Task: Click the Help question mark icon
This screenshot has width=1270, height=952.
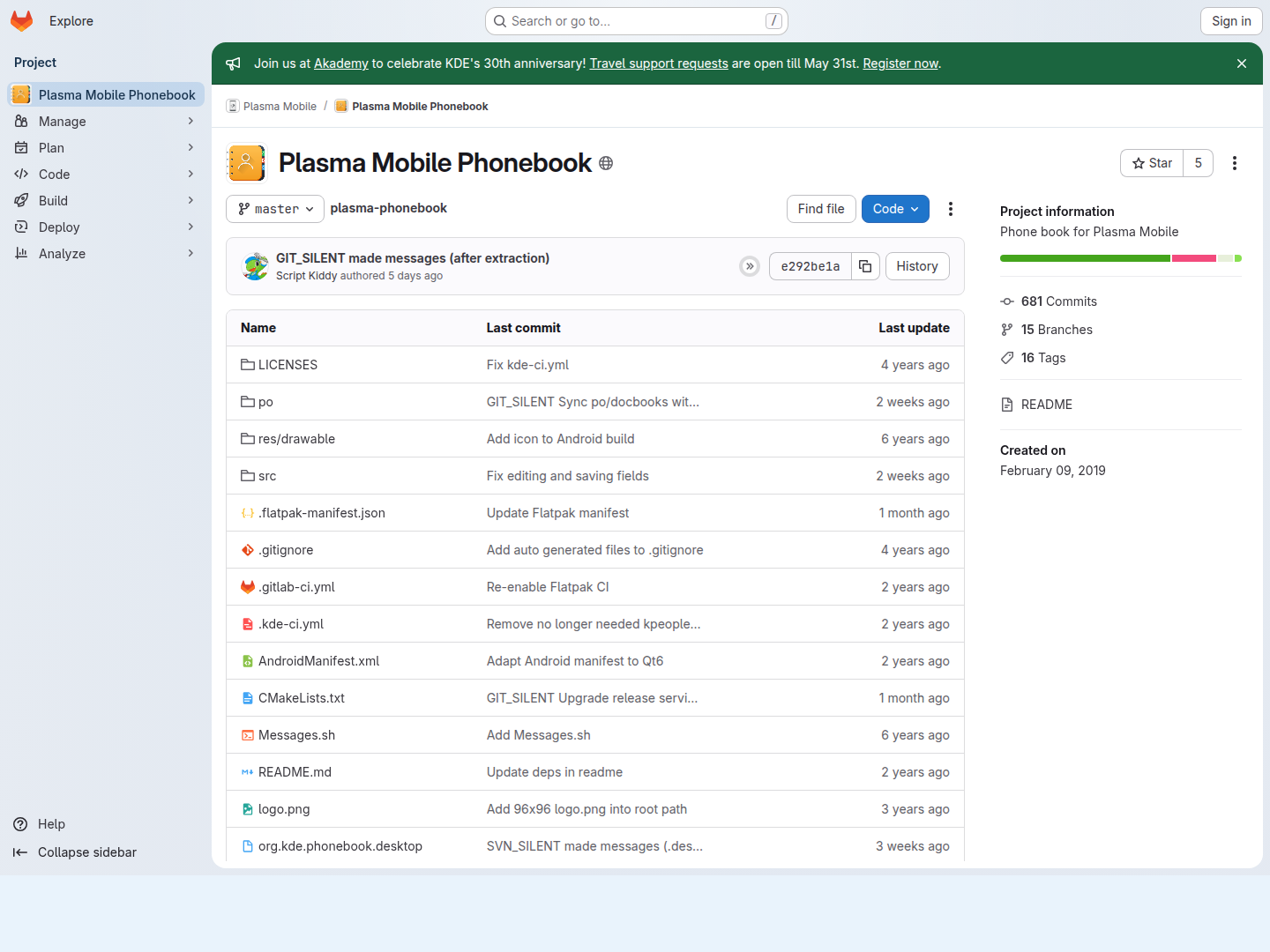Action: pos(20,824)
